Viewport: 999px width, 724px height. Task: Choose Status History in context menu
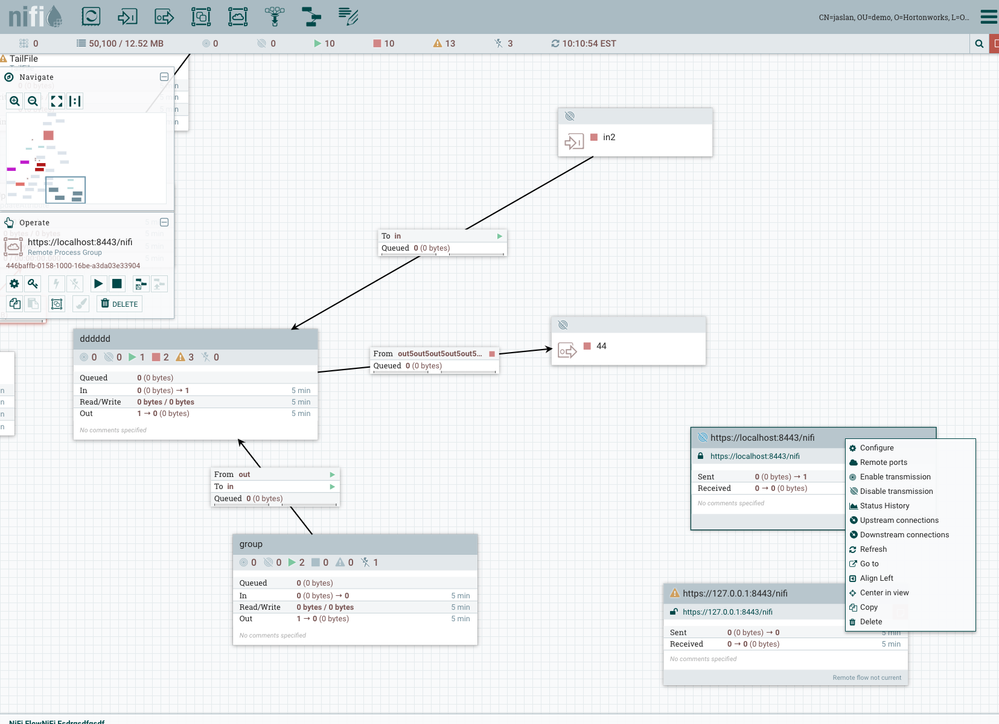[x=884, y=506]
